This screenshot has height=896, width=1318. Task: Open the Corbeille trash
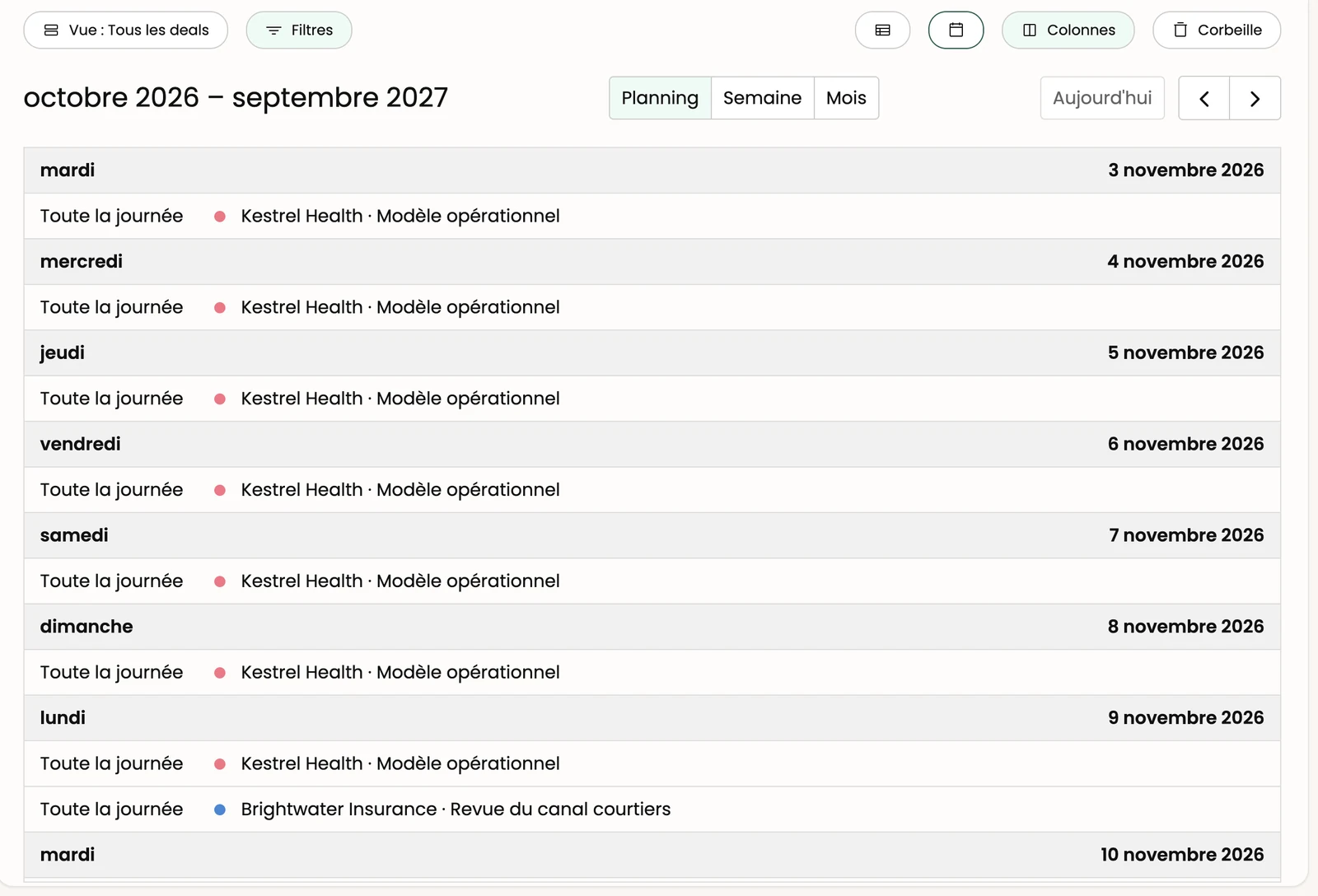[x=1217, y=30]
